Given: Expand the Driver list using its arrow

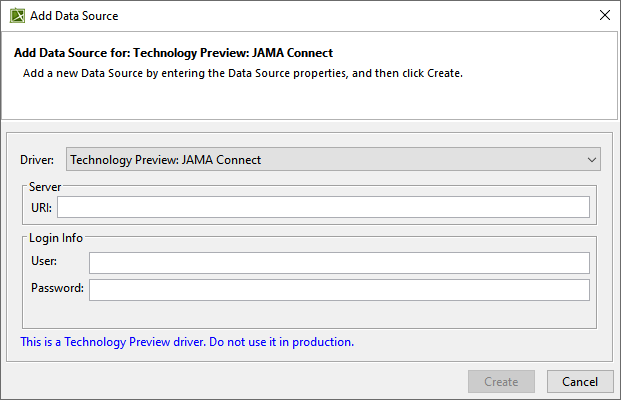Looking at the screenshot, I should tap(592, 159).
